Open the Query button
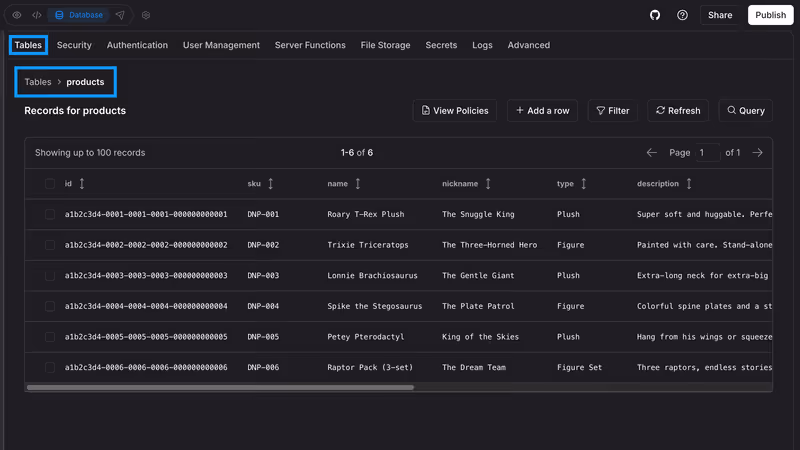The width and height of the screenshot is (800, 450). coord(746,111)
